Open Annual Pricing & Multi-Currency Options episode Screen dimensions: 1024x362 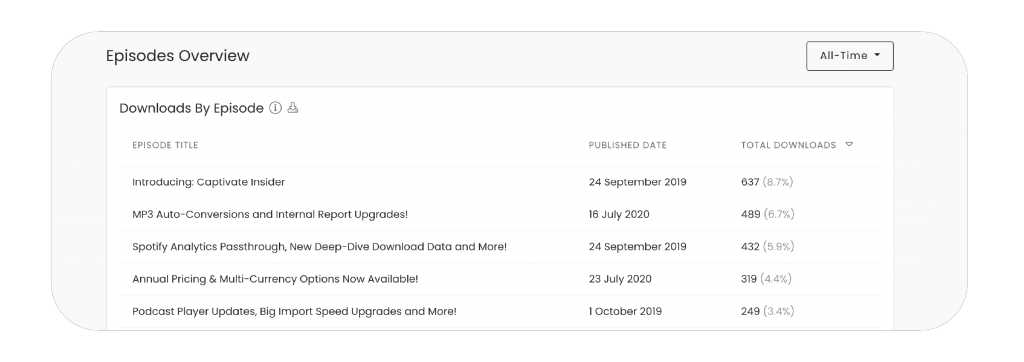[275, 279]
